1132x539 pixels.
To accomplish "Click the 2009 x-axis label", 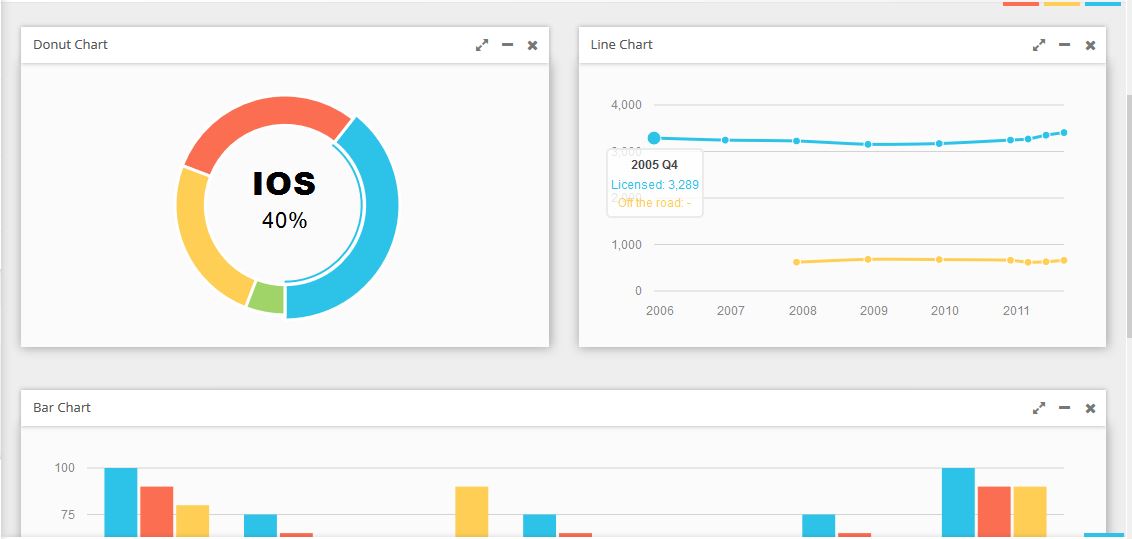I will [874, 311].
